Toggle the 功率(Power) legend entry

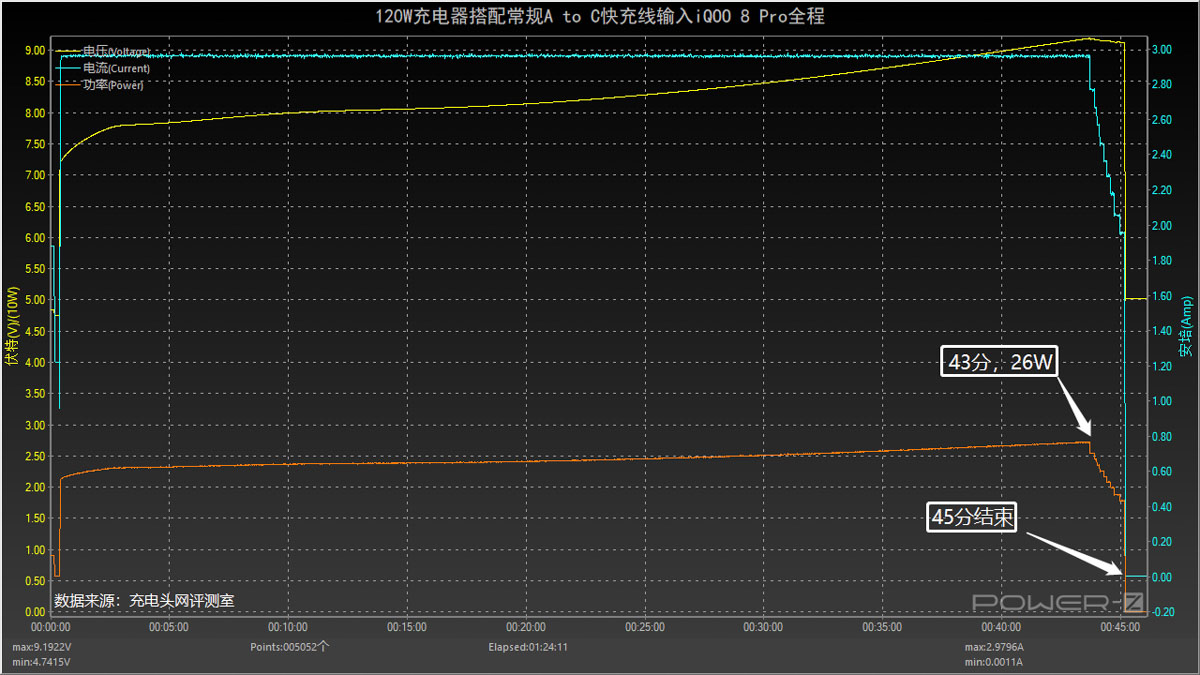pos(113,85)
